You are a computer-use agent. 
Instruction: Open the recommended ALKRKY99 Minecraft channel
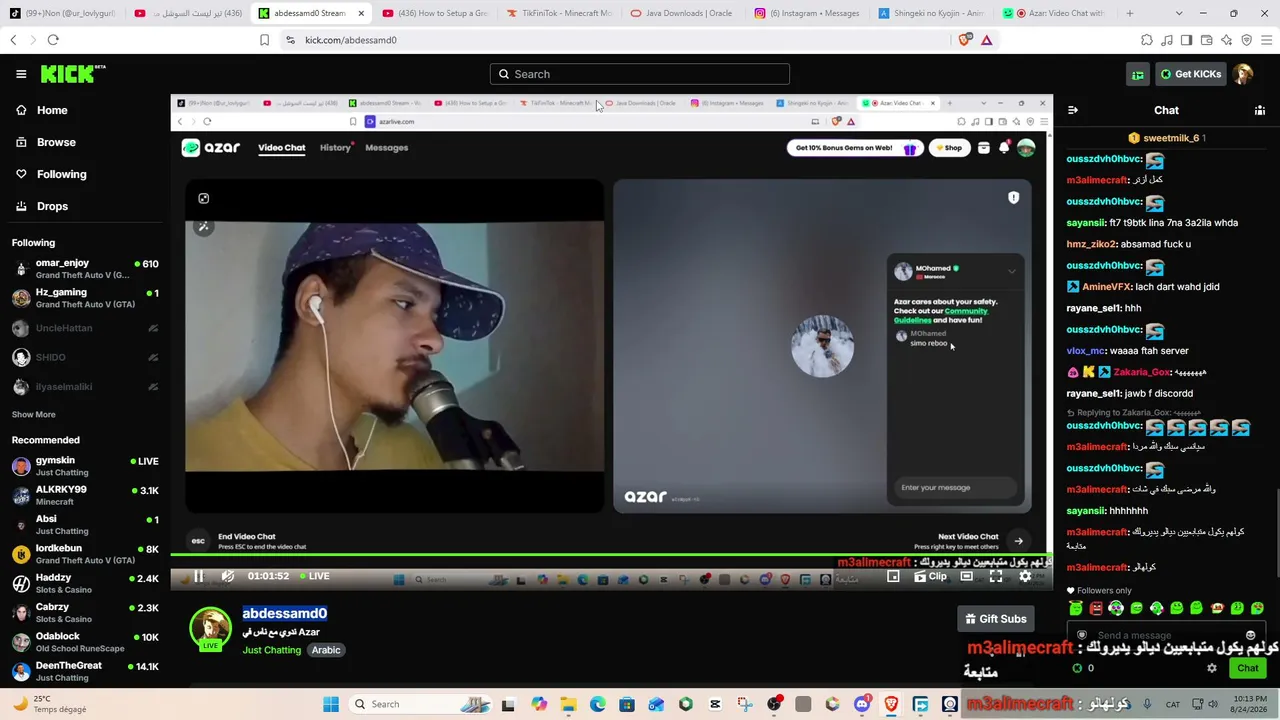[x=85, y=495]
